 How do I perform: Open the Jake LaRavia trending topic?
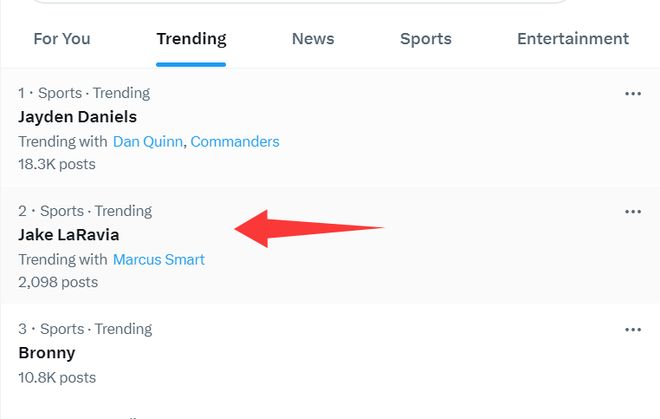tap(69, 235)
